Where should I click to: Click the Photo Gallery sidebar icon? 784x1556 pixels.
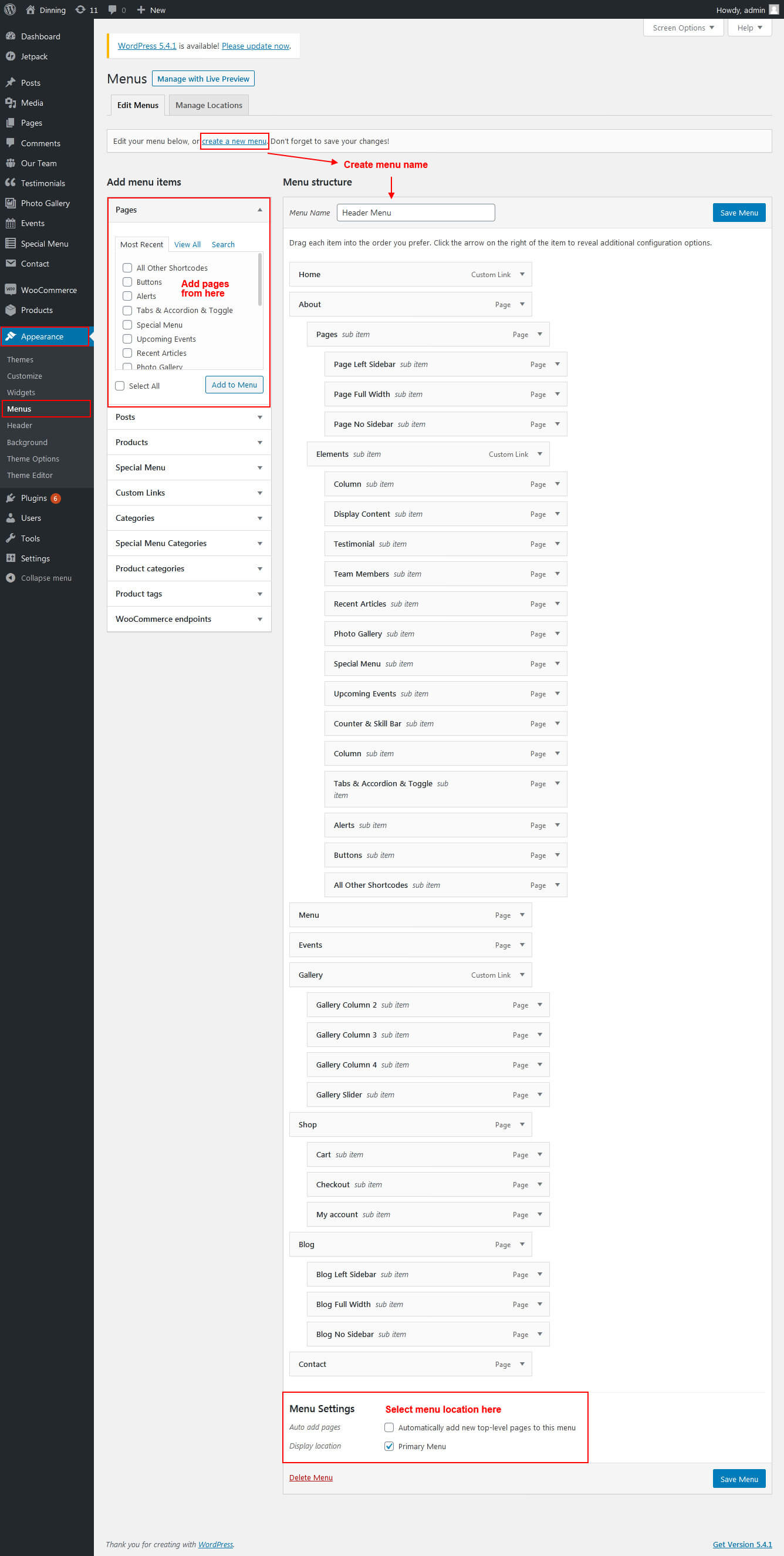point(10,203)
